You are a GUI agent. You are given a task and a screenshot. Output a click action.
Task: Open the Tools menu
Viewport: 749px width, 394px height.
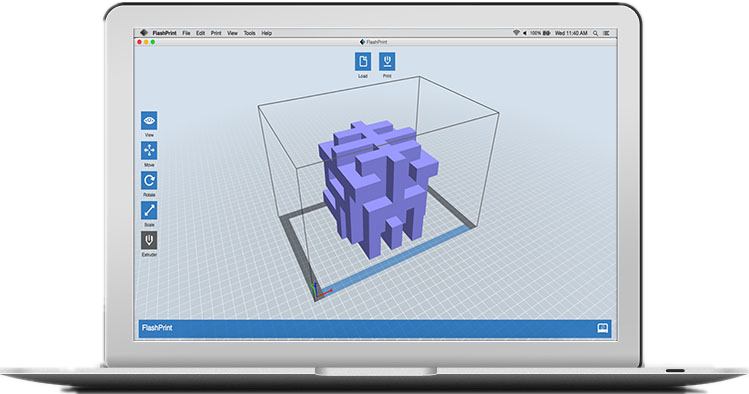click(x=249, y=33)
